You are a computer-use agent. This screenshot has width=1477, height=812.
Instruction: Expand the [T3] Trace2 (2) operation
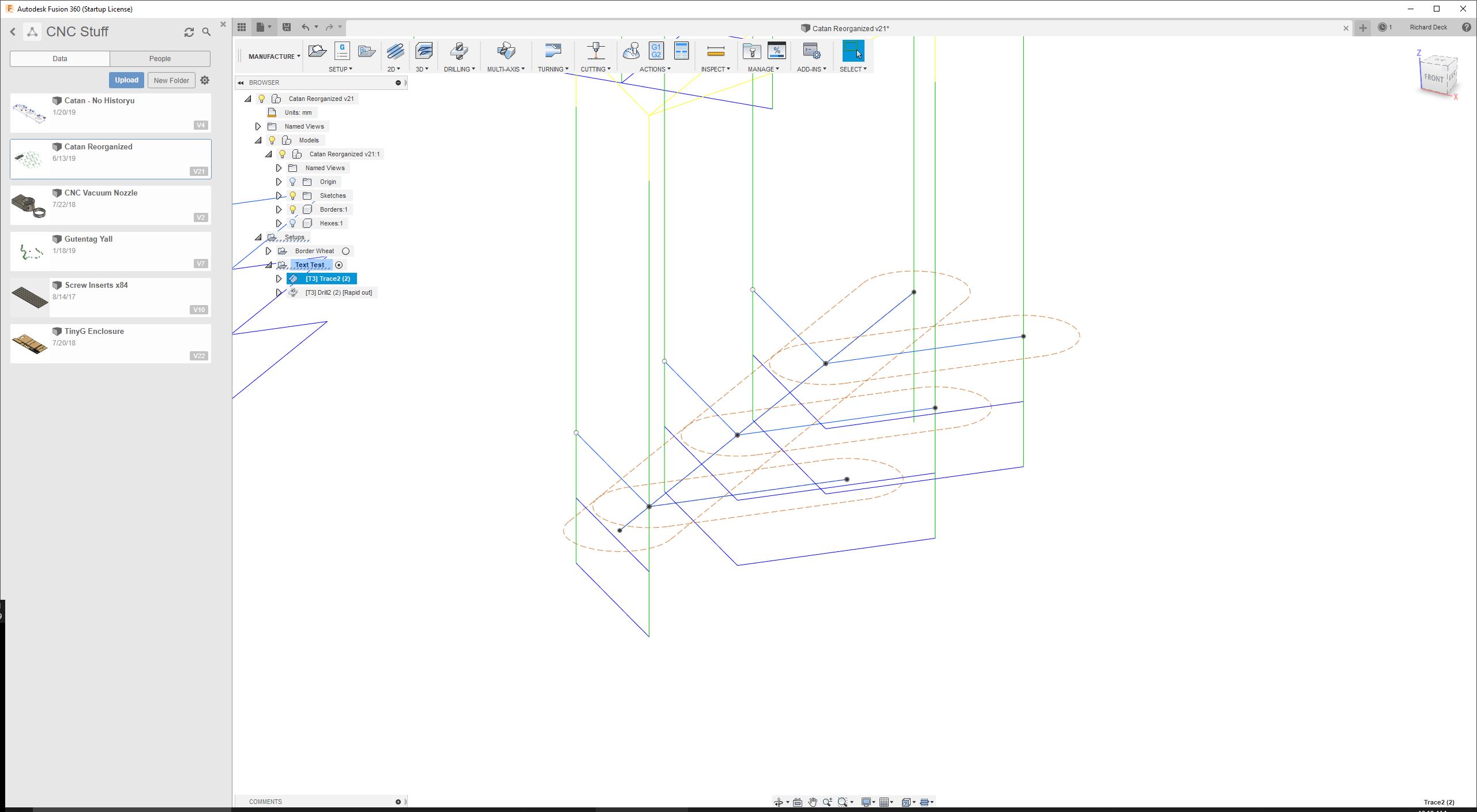click(279, 279)
